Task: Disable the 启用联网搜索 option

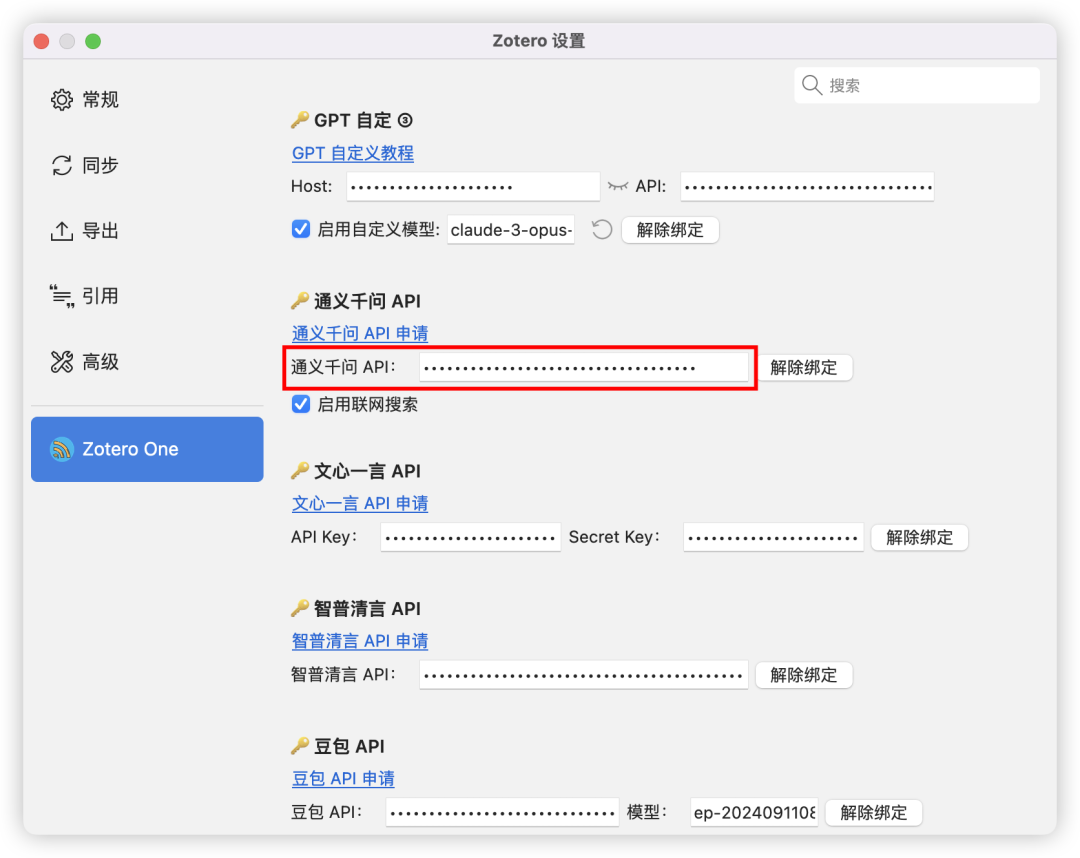Action: tap(300, 404)
